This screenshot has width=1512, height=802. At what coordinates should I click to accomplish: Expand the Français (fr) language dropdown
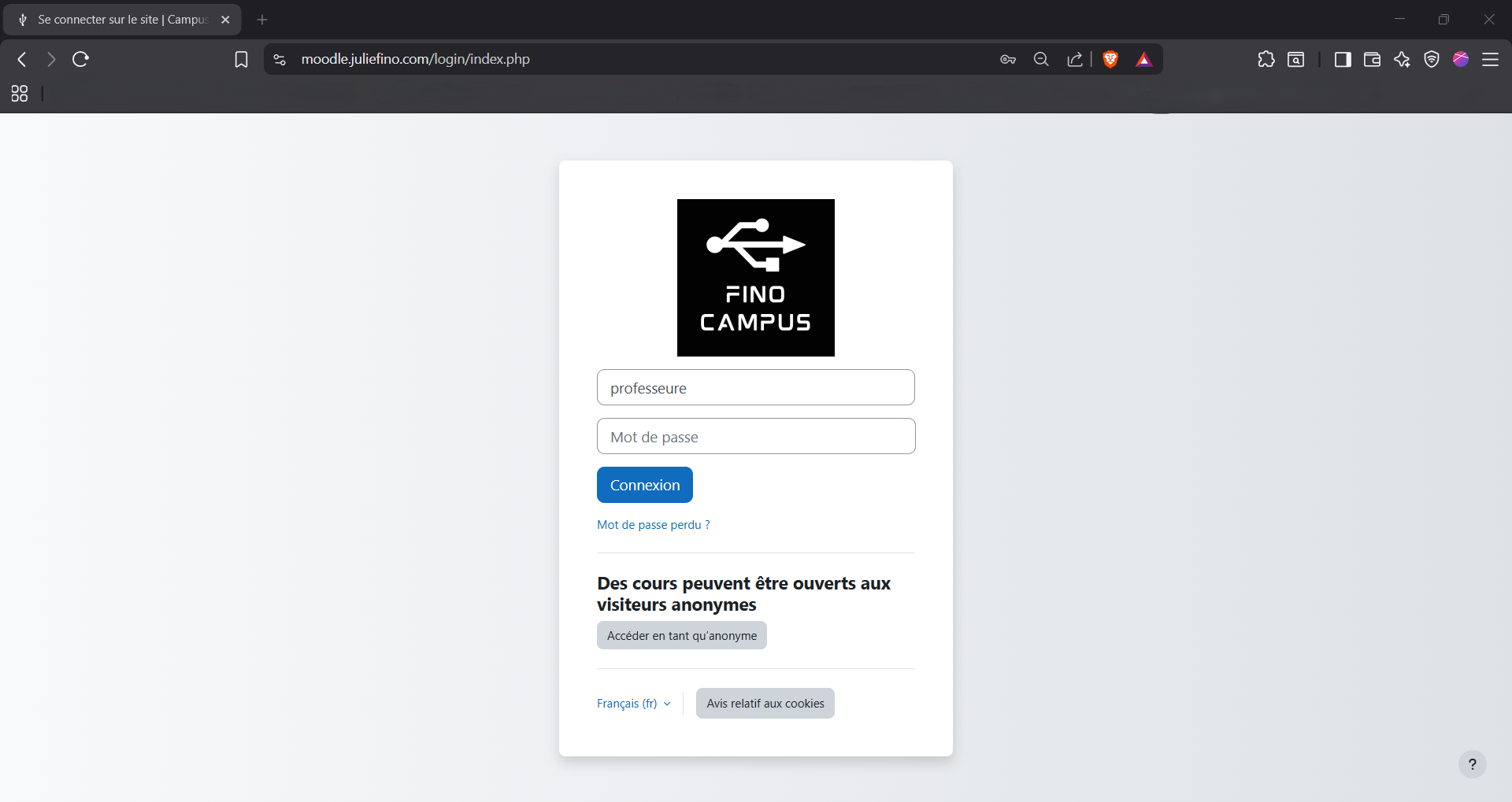(x=634, y=704)
